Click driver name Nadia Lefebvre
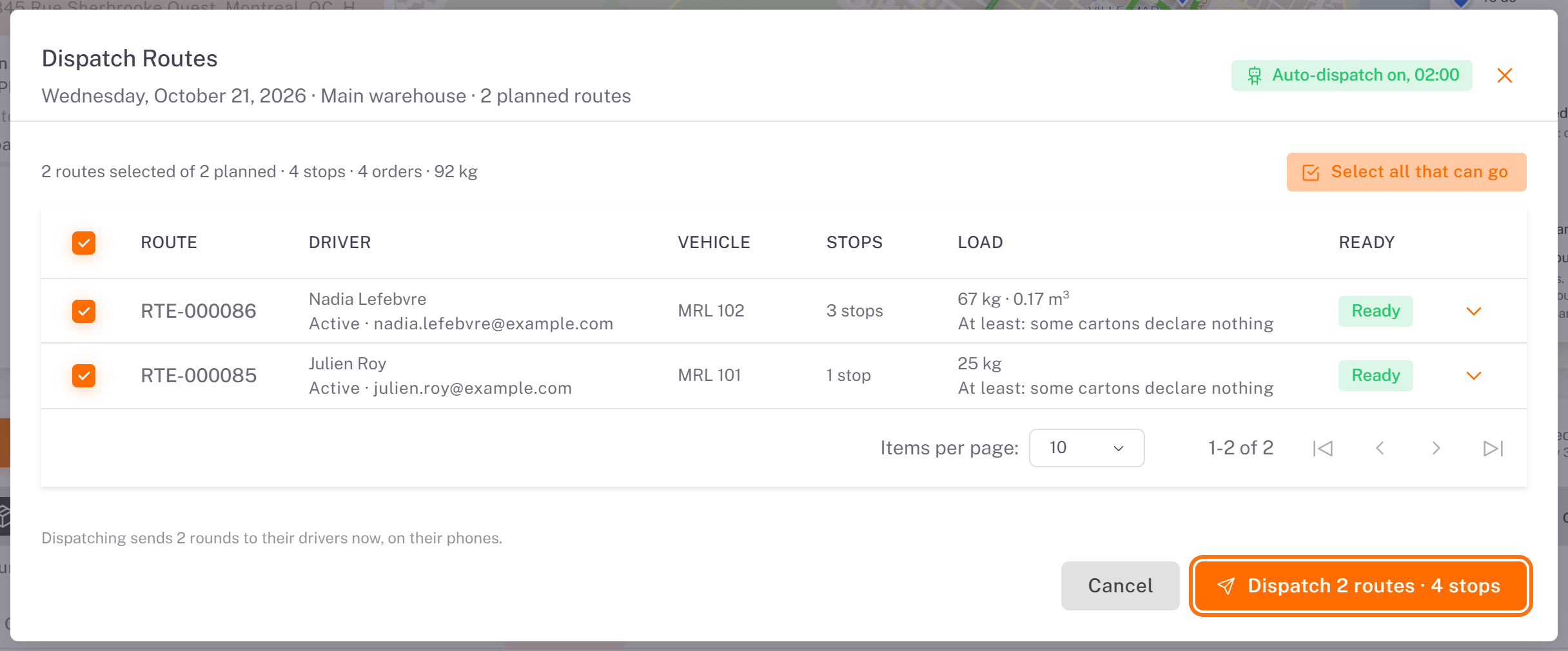 click(x=367, y=299)
